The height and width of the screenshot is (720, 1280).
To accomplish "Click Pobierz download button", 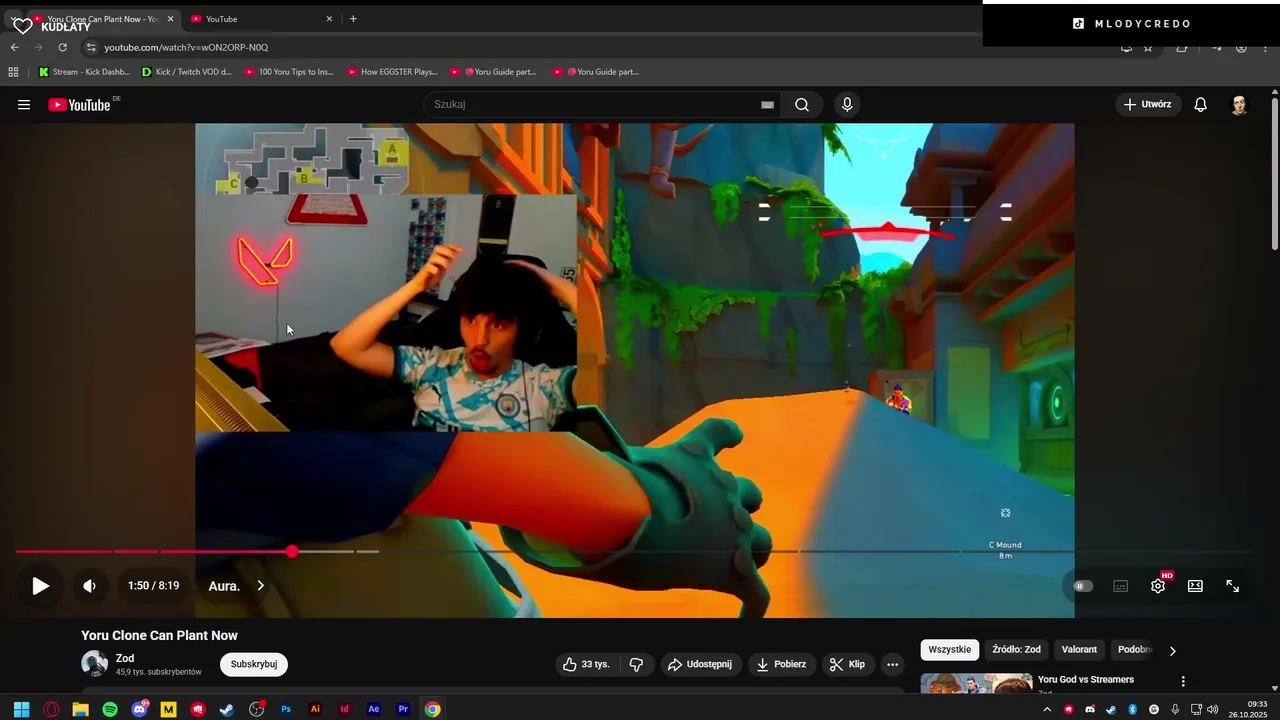I will click(781, 664).
